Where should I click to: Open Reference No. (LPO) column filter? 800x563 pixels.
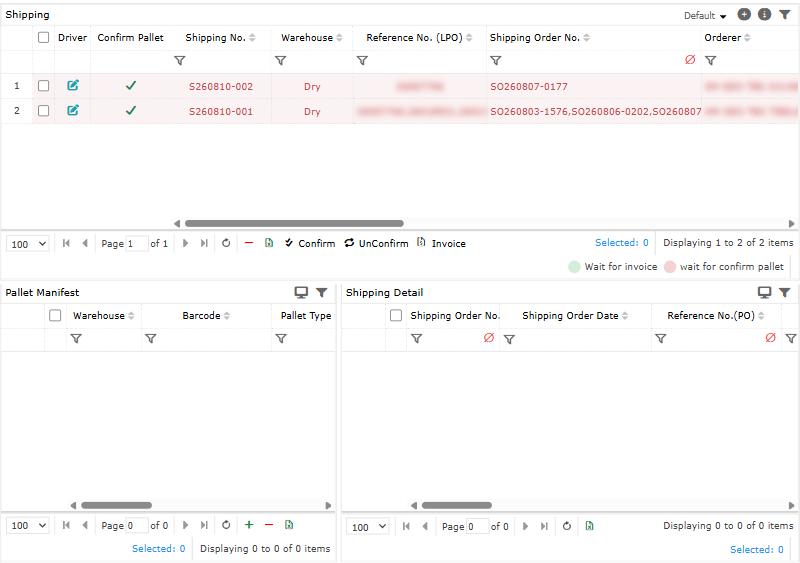362,60
